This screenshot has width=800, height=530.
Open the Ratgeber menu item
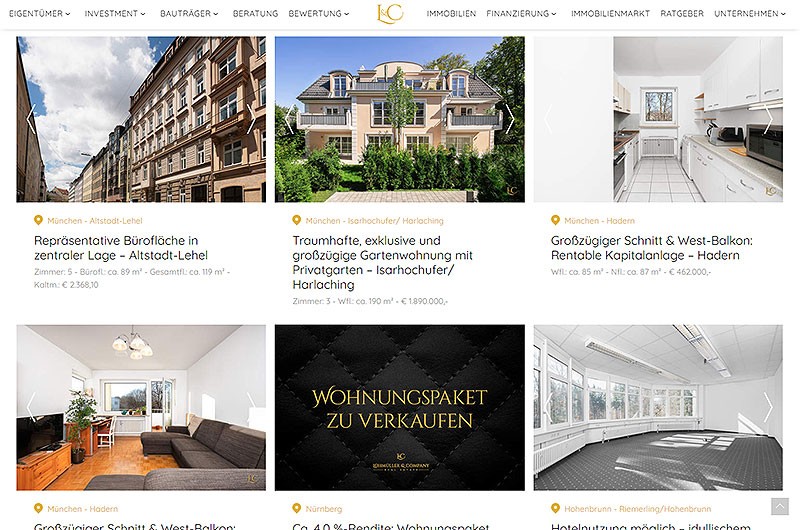(682, 14)
